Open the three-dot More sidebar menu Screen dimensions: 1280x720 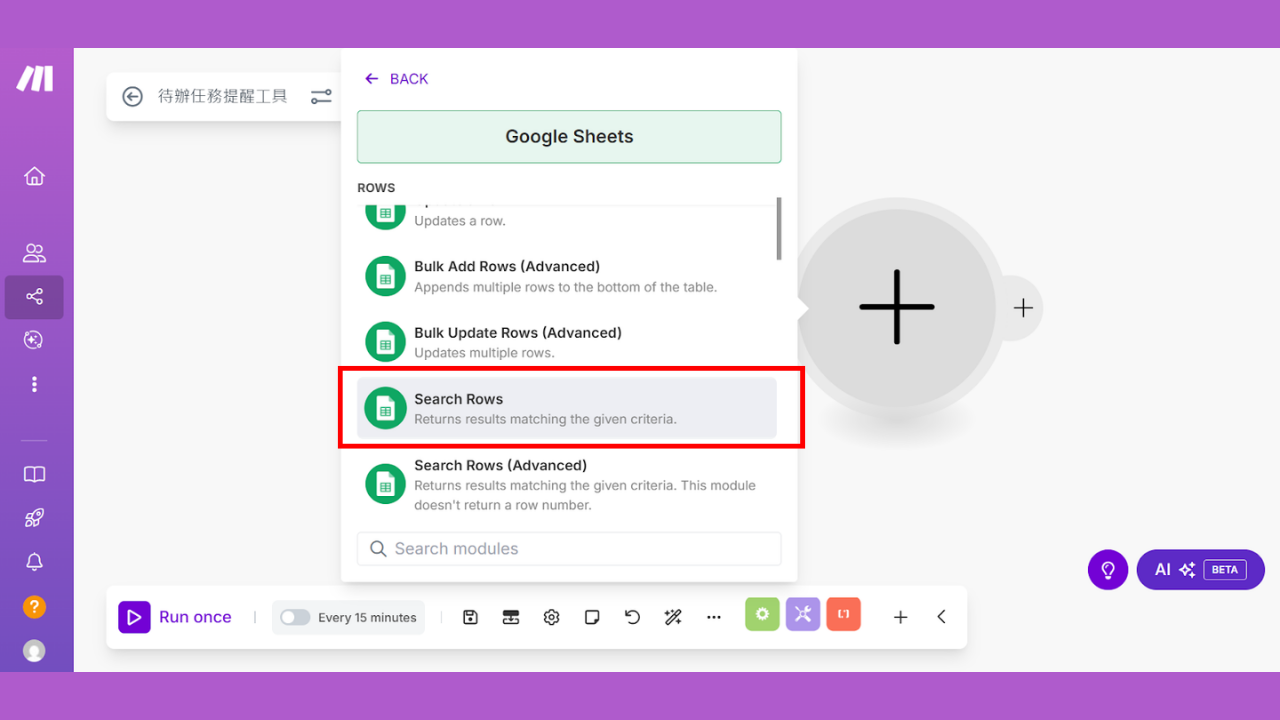coord(35,384)
